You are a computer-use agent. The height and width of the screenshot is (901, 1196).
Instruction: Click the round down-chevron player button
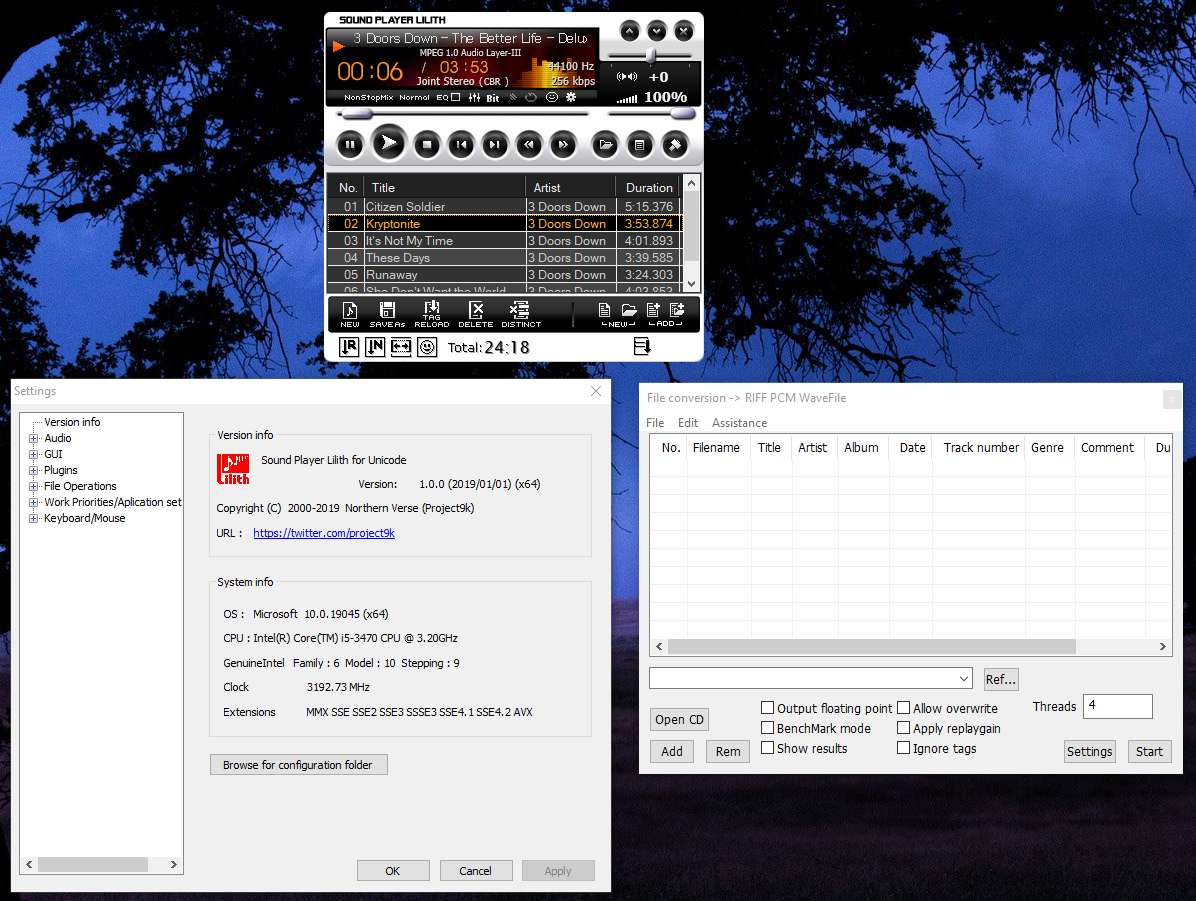point(657,31)
